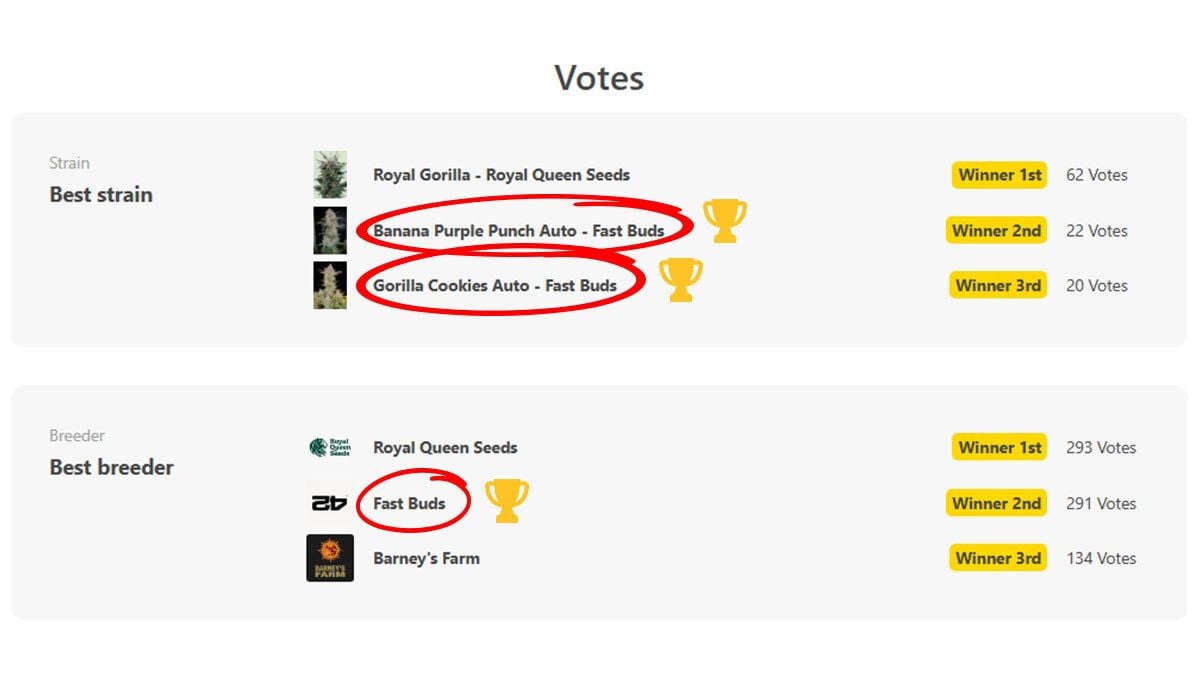Open the Banana Purple Punch Auto thumbnail
Screen dimensions: 1200x679
click(330, 231)
